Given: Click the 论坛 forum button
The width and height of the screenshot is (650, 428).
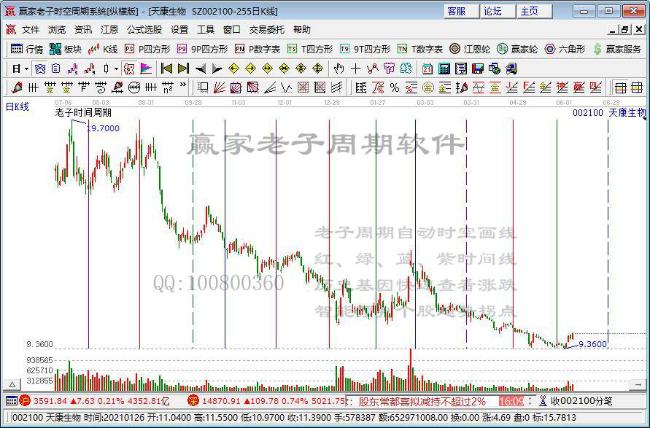Looking at the screenshot, I should (x=497, y=11).
